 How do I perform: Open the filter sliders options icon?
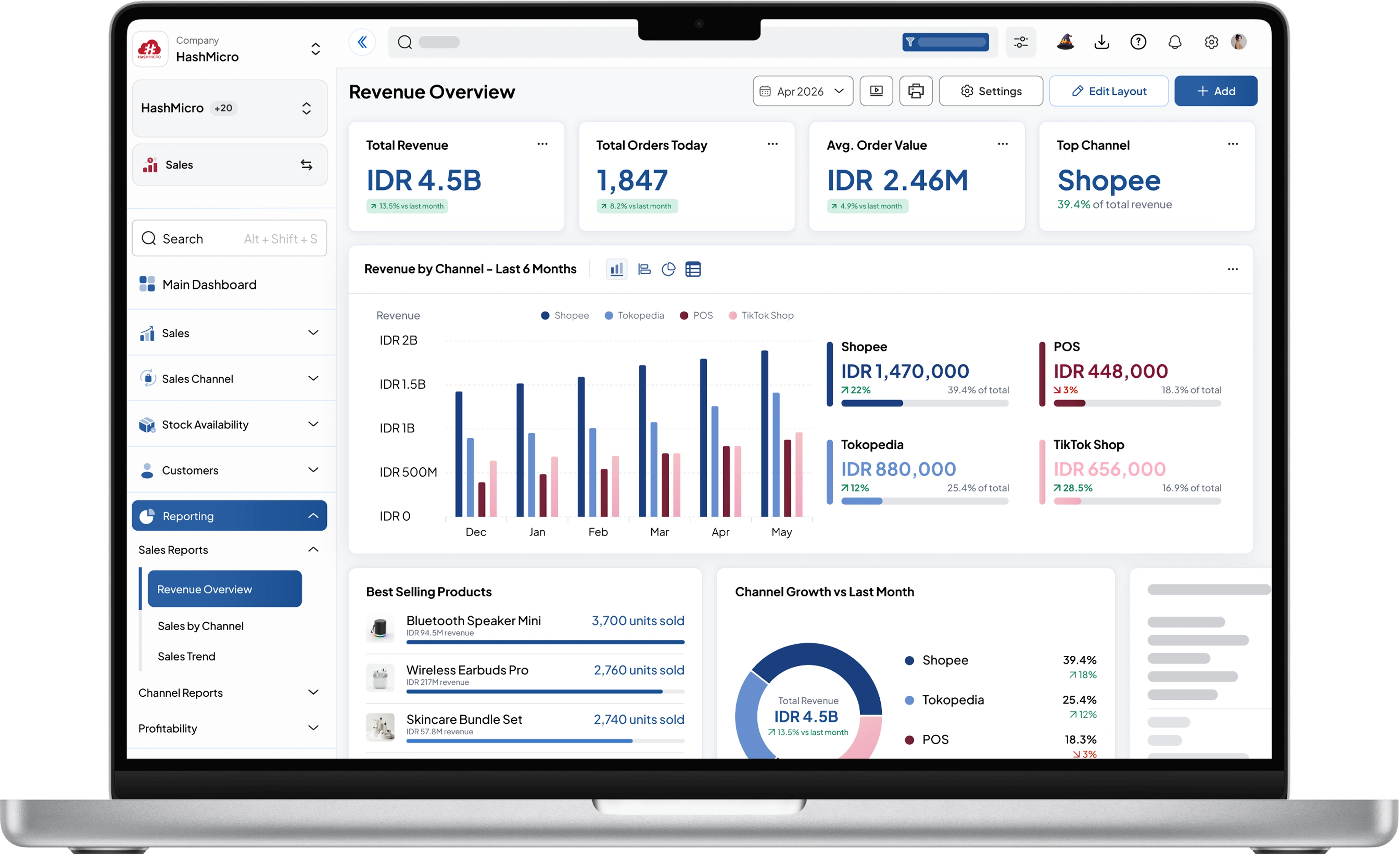(1020, 42)
